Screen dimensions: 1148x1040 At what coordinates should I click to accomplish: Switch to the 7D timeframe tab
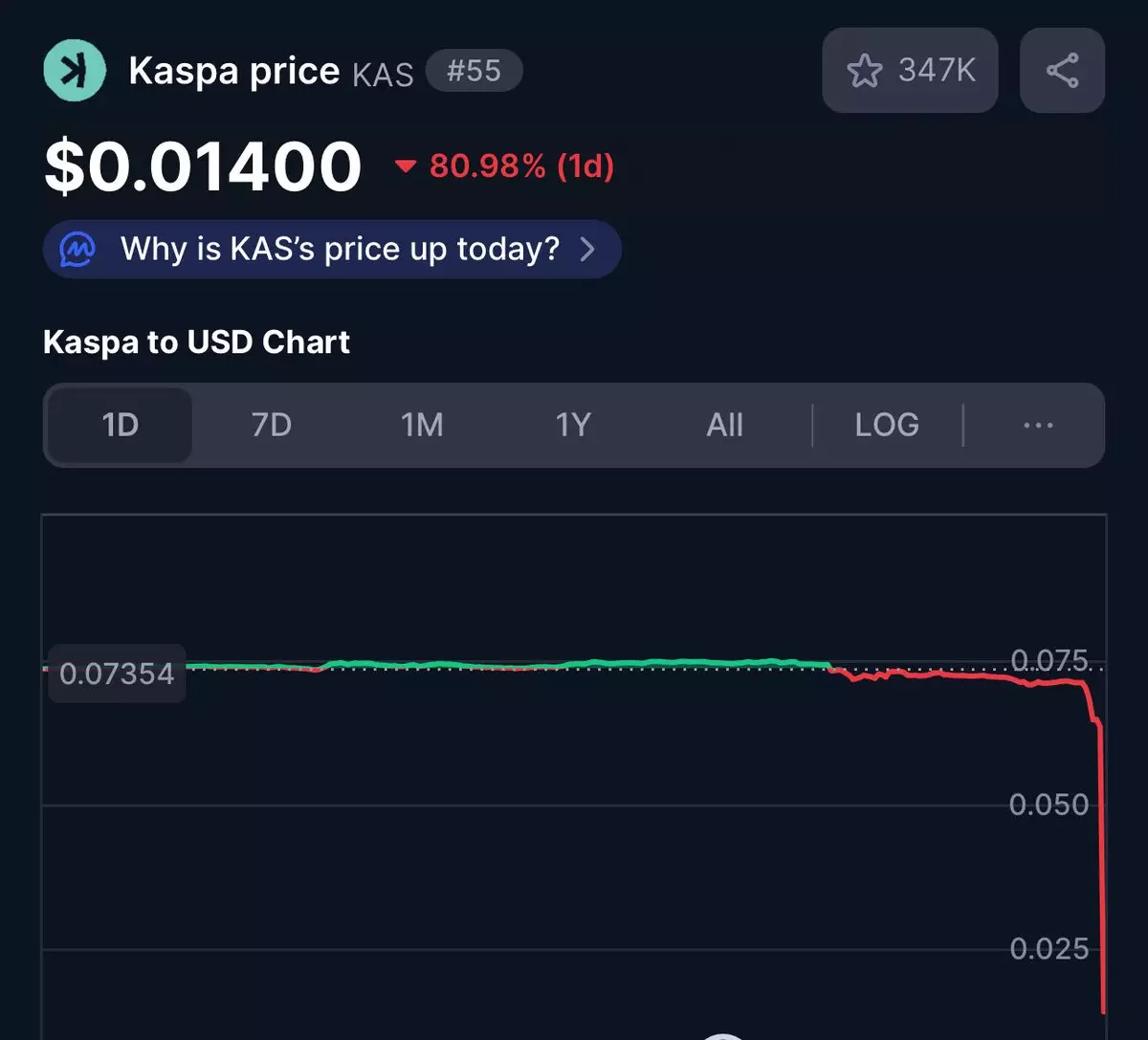pyautogui.click(x=272, y=425)
